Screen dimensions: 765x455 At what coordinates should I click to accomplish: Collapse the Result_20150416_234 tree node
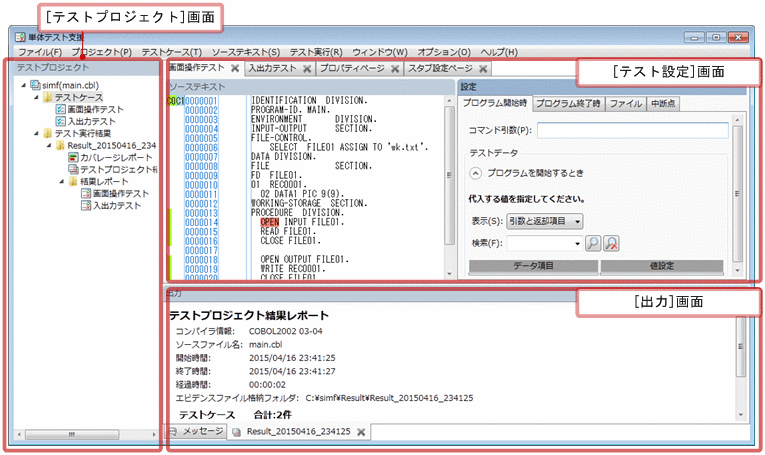[x=49, y=145]
